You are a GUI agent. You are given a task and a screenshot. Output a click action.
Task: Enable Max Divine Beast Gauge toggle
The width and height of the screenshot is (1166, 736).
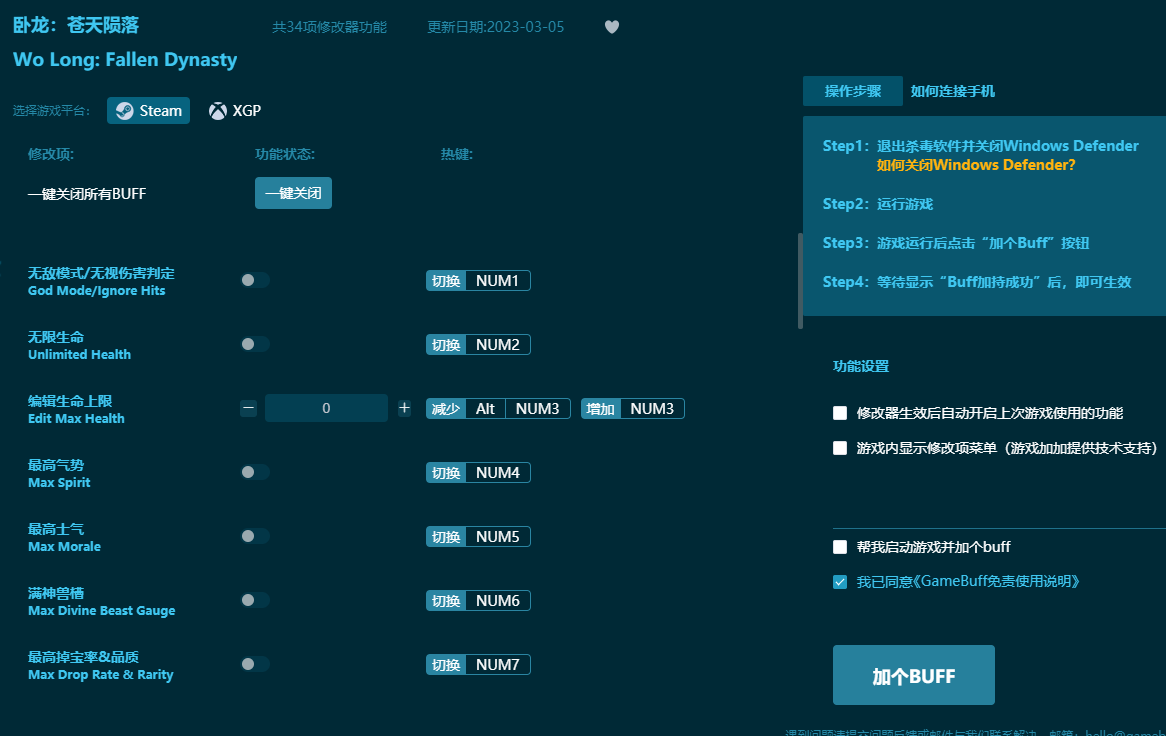point(255,600)
